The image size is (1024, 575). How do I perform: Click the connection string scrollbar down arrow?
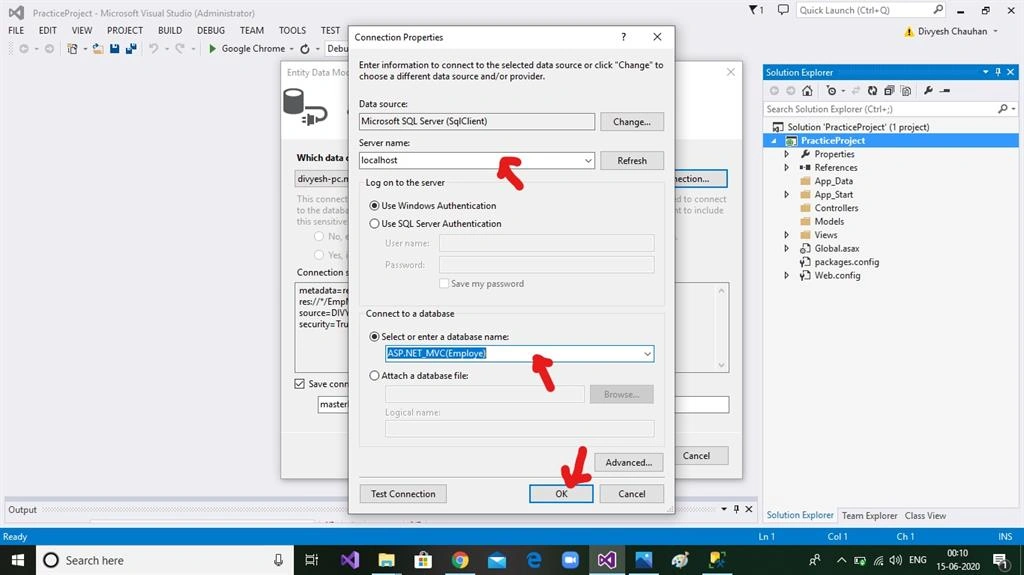tap(721, 365)
